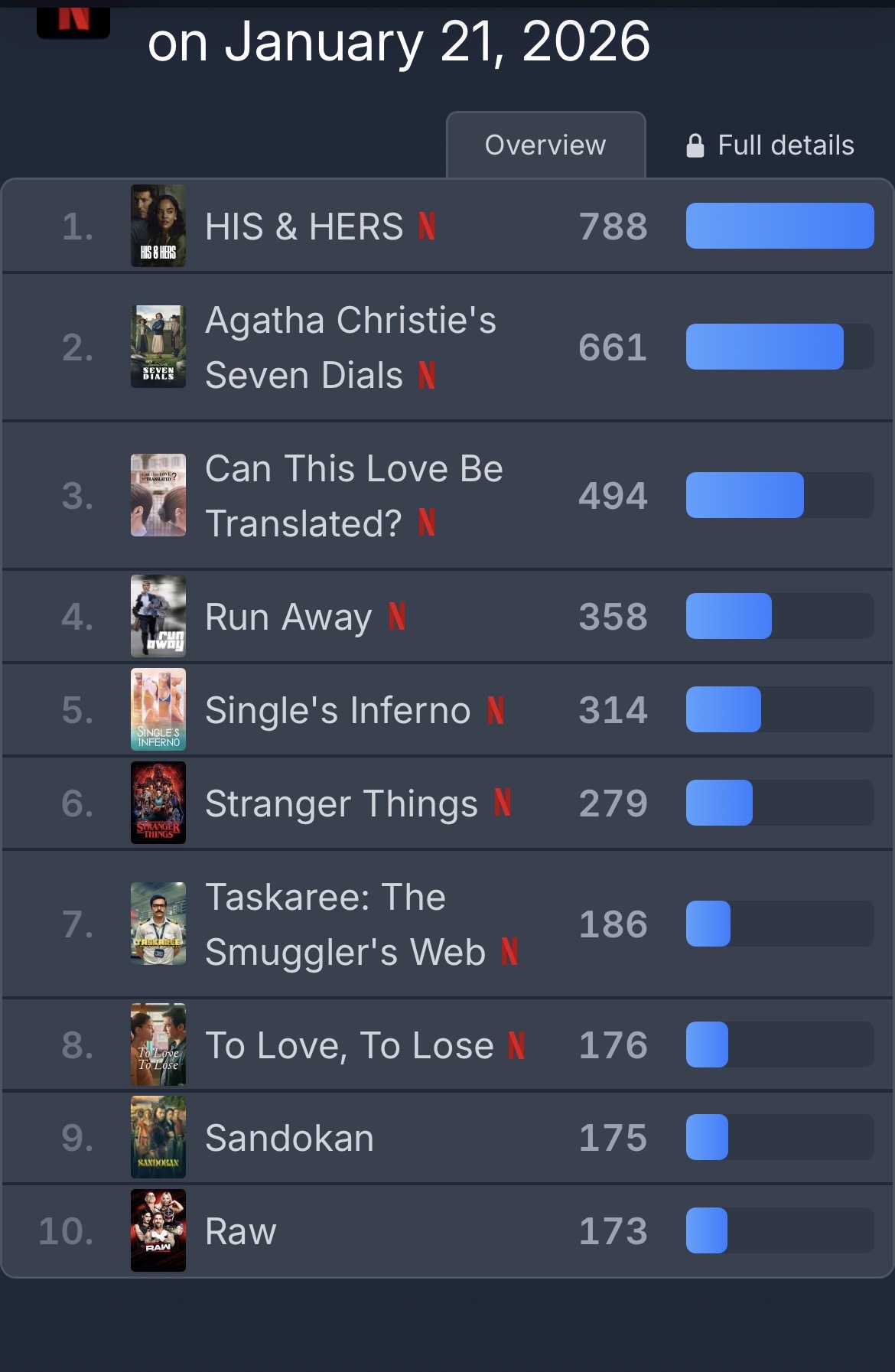The width and height of the screenshot is (895, 1372).
Task: Click the Stranger Things poster thumbnail
Action: point(158,803)
